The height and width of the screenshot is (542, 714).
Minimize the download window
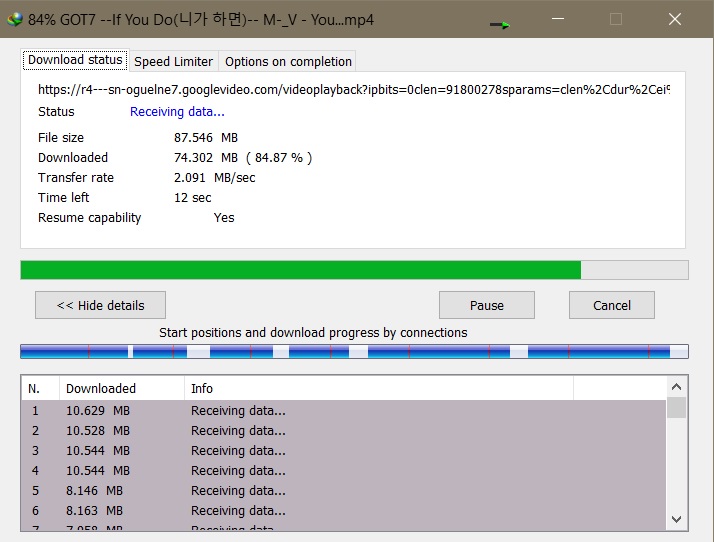click(558, 19)
